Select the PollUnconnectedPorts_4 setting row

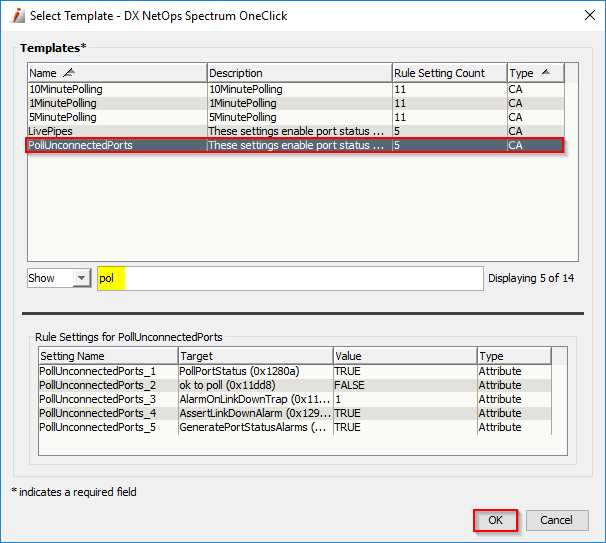(295, 413)
